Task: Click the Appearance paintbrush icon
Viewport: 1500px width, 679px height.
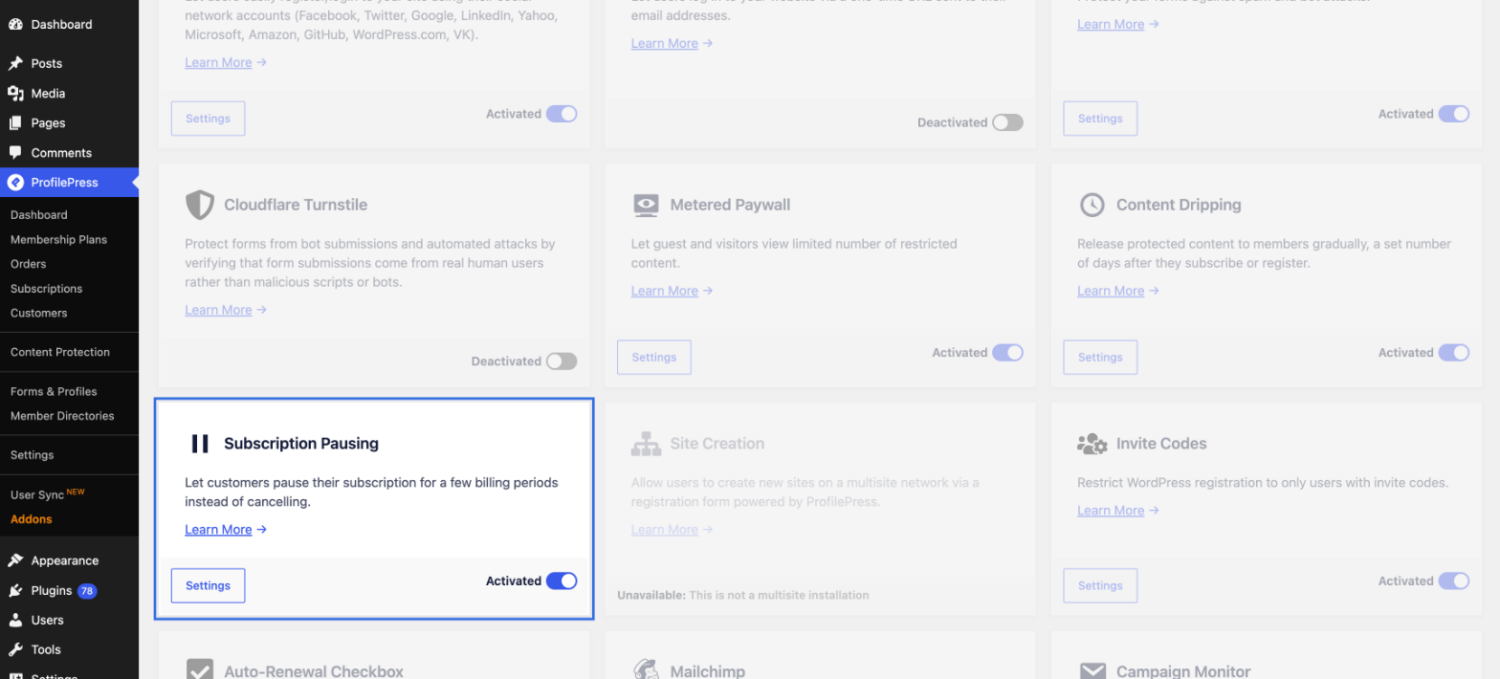Action: coord(15,561)
